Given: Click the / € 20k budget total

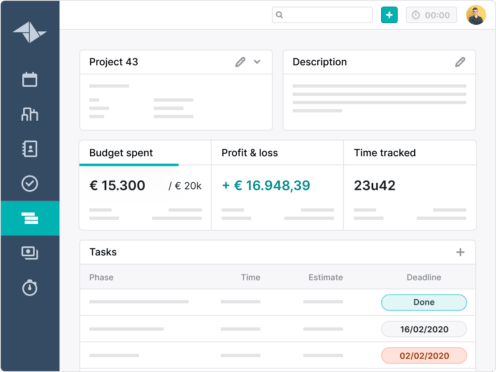Looking at the screenshot, I should click(185, 186).
